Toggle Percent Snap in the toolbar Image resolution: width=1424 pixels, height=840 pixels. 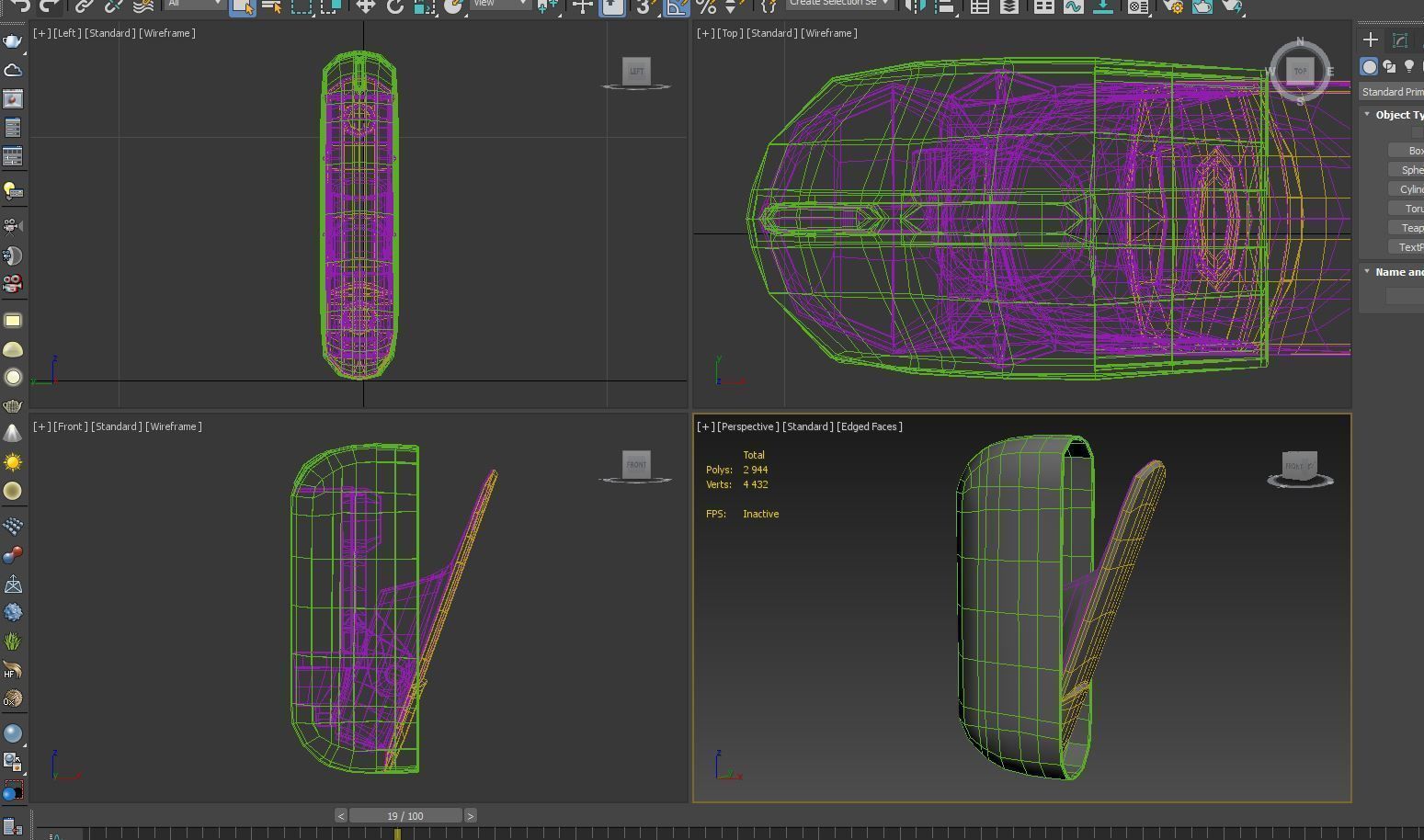pos(706,6)
